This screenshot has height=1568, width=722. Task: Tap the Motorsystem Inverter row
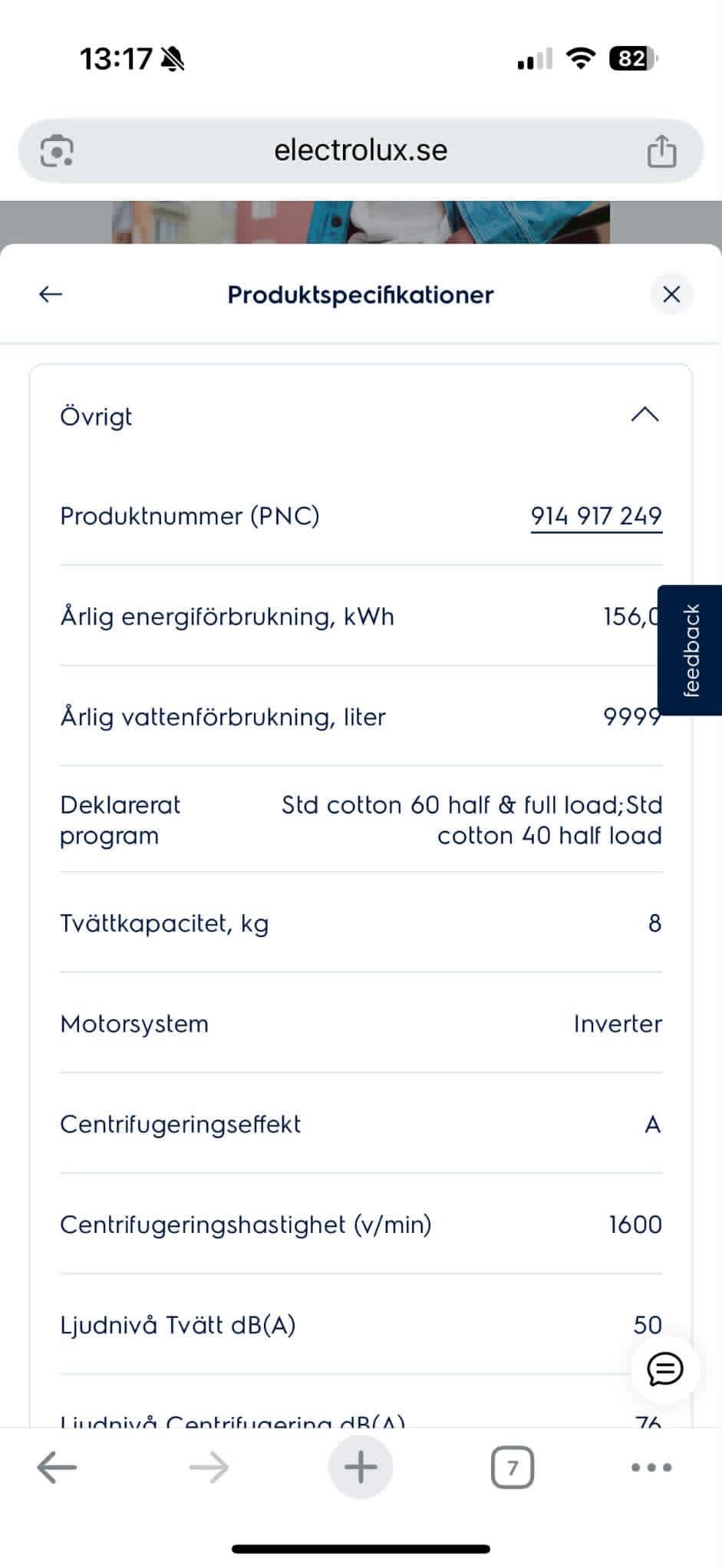[361, 1024]
